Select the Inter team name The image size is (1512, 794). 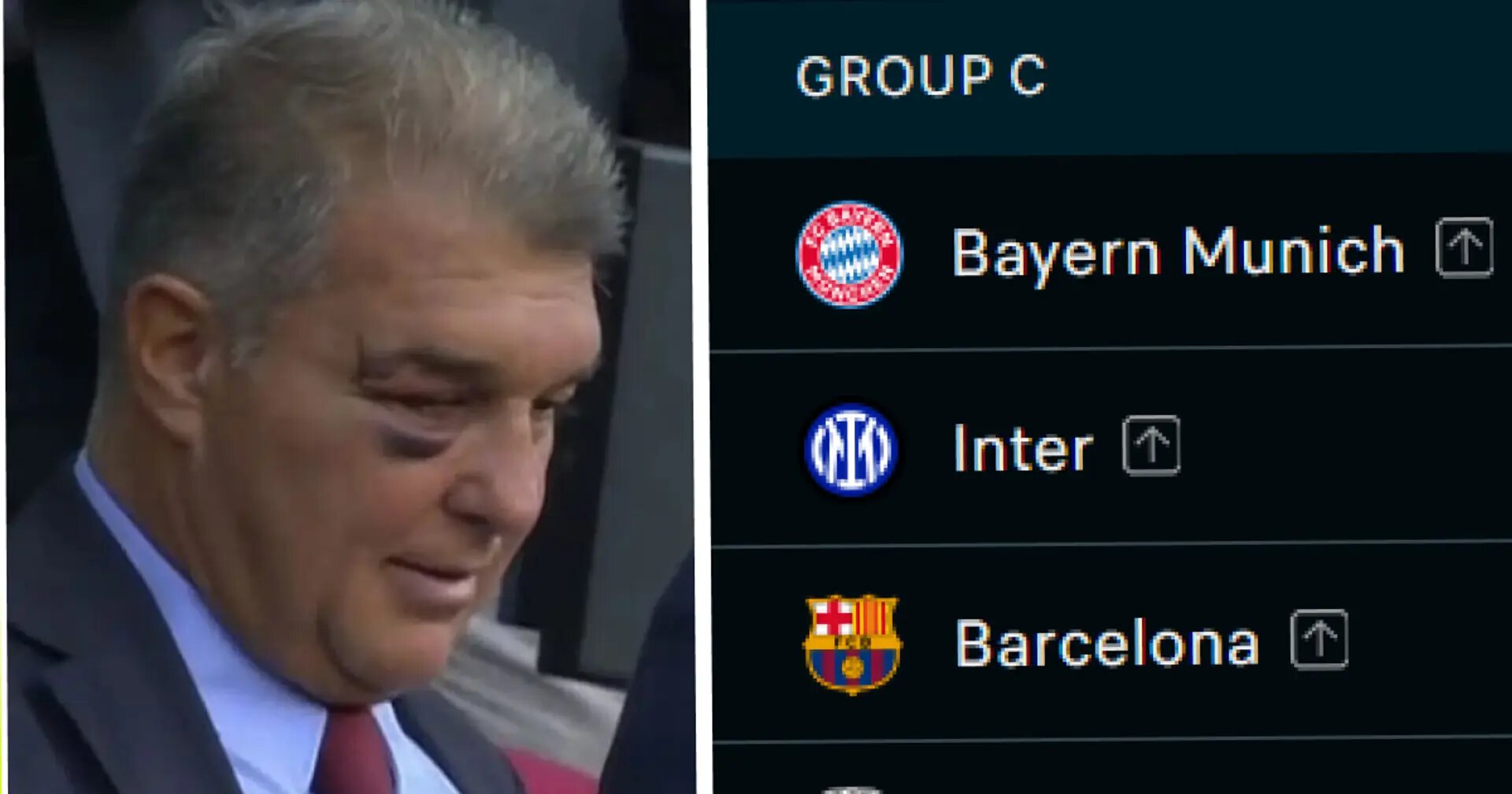[1023, 447]
